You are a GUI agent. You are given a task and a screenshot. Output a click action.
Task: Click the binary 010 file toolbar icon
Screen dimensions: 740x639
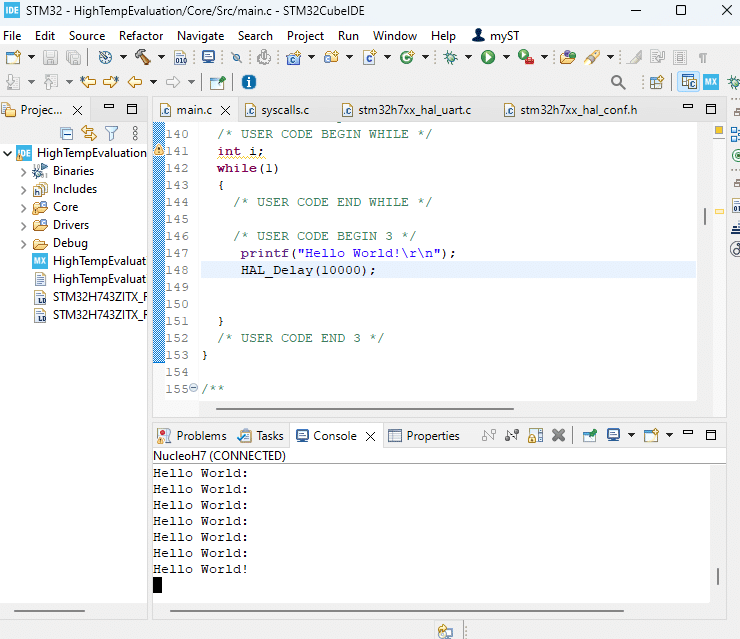(180, 57)
